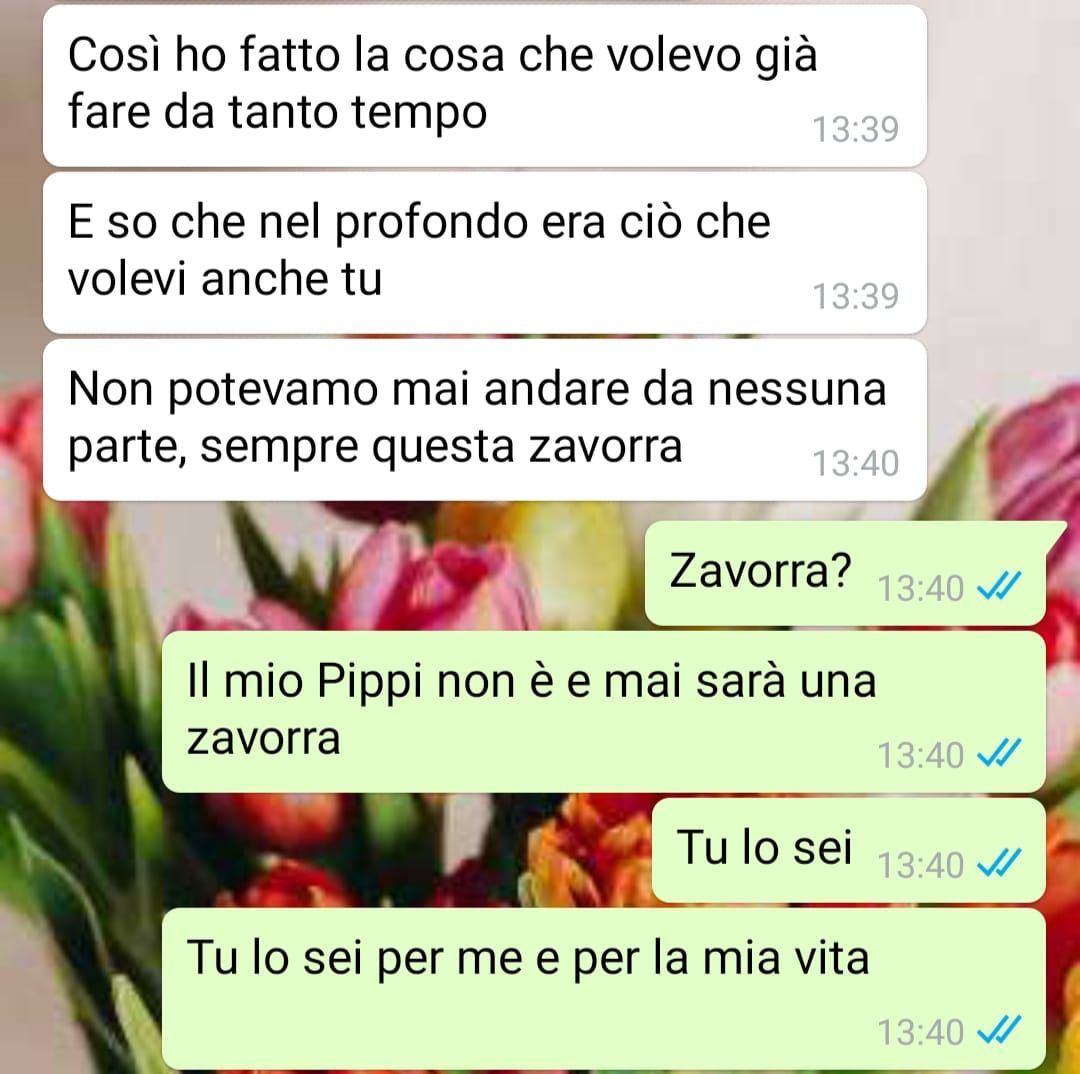The width and height of the screenshot is (1080, 1074).
Task: Select the 'E so che nel profondo' message
Action: 484,253
